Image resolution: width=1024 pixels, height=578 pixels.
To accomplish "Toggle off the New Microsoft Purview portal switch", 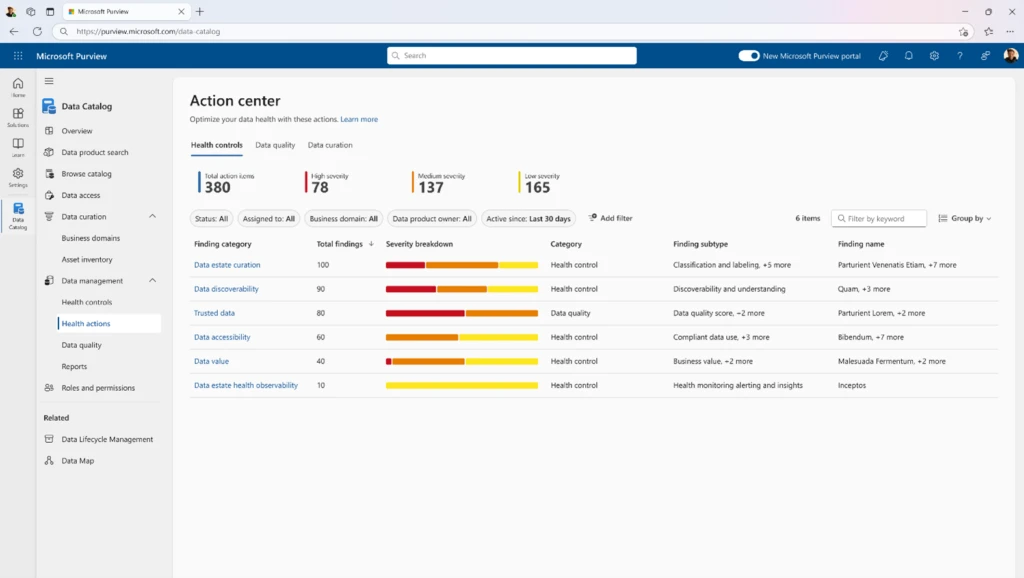I will coord(750,56).
